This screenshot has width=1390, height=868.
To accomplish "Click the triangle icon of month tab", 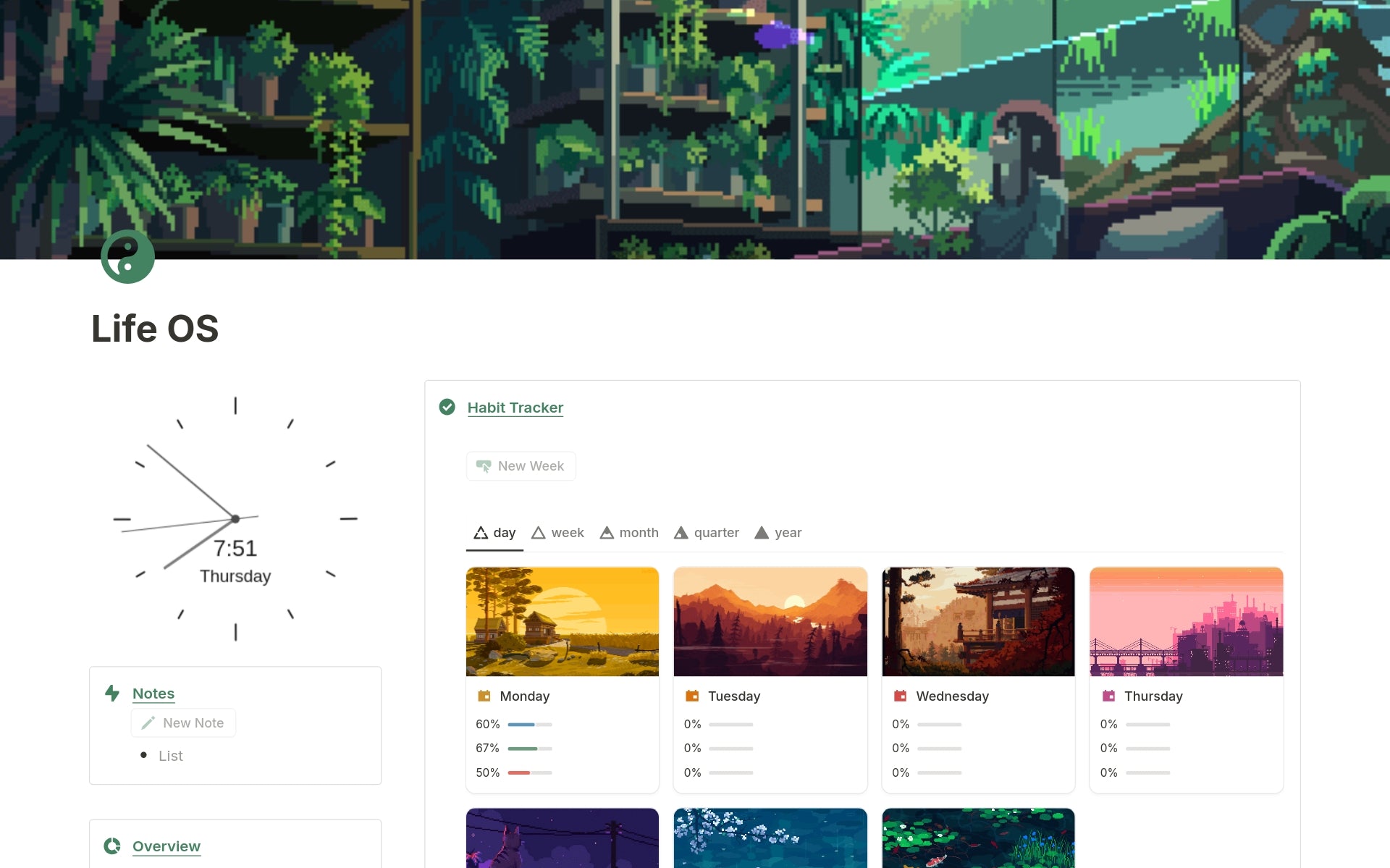I will coord(607,533).
